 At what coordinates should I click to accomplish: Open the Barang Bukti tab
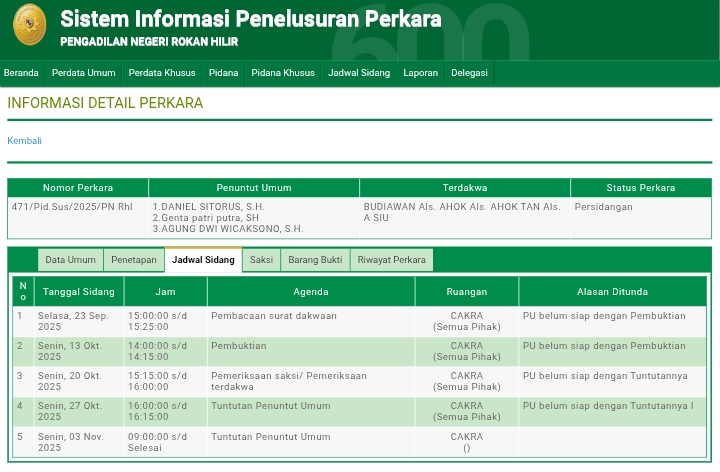coord(315,260)
